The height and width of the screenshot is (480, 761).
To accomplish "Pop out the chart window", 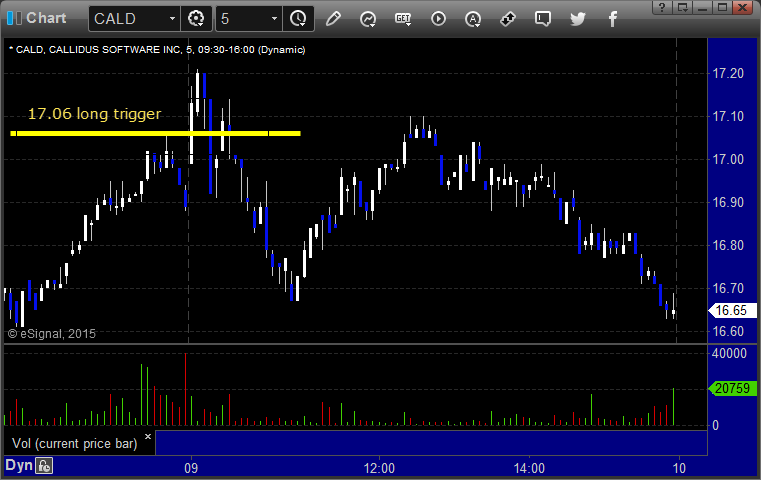I will (682, 7).
